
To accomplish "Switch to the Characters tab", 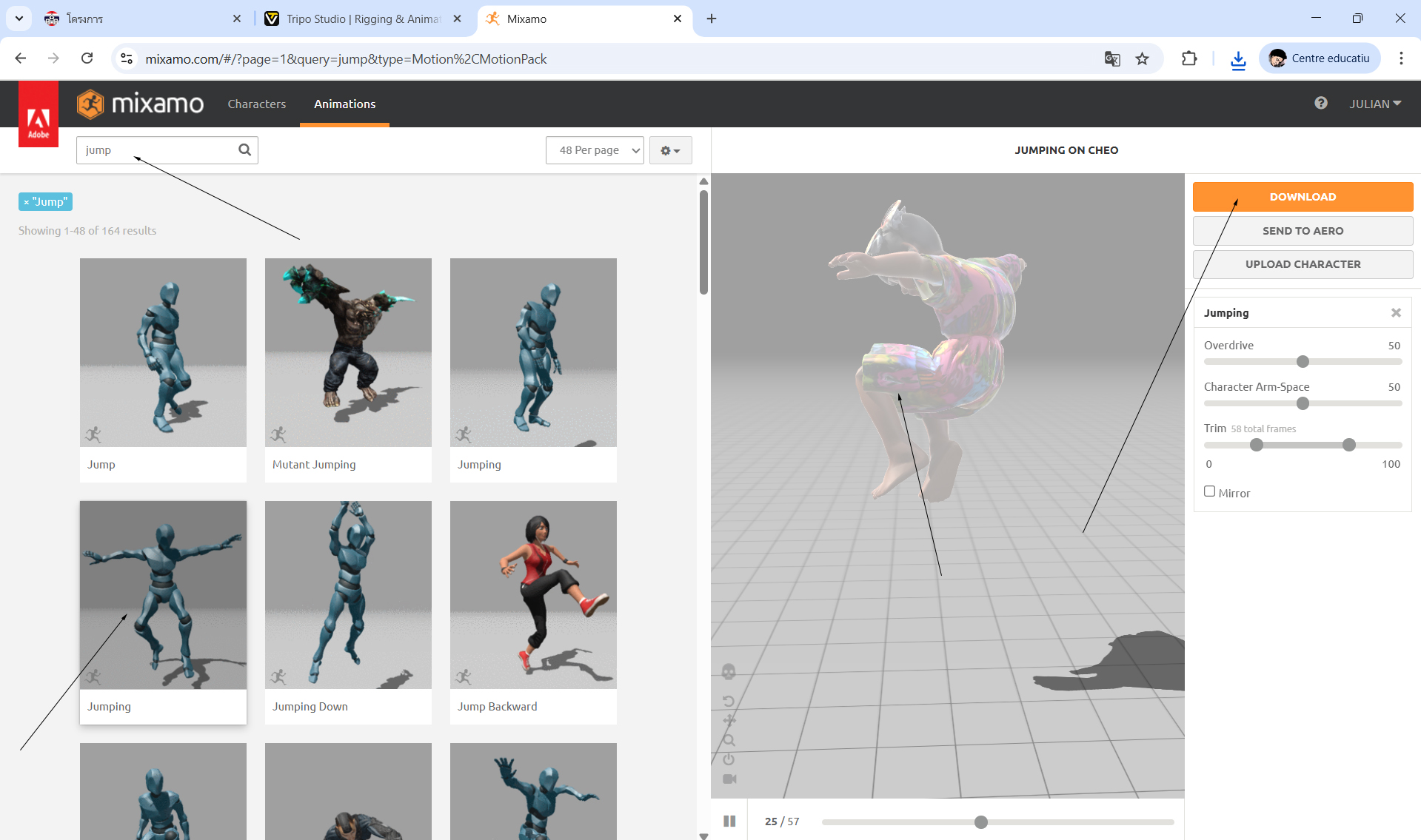I will pyautogui.click(x=256, y=104).
